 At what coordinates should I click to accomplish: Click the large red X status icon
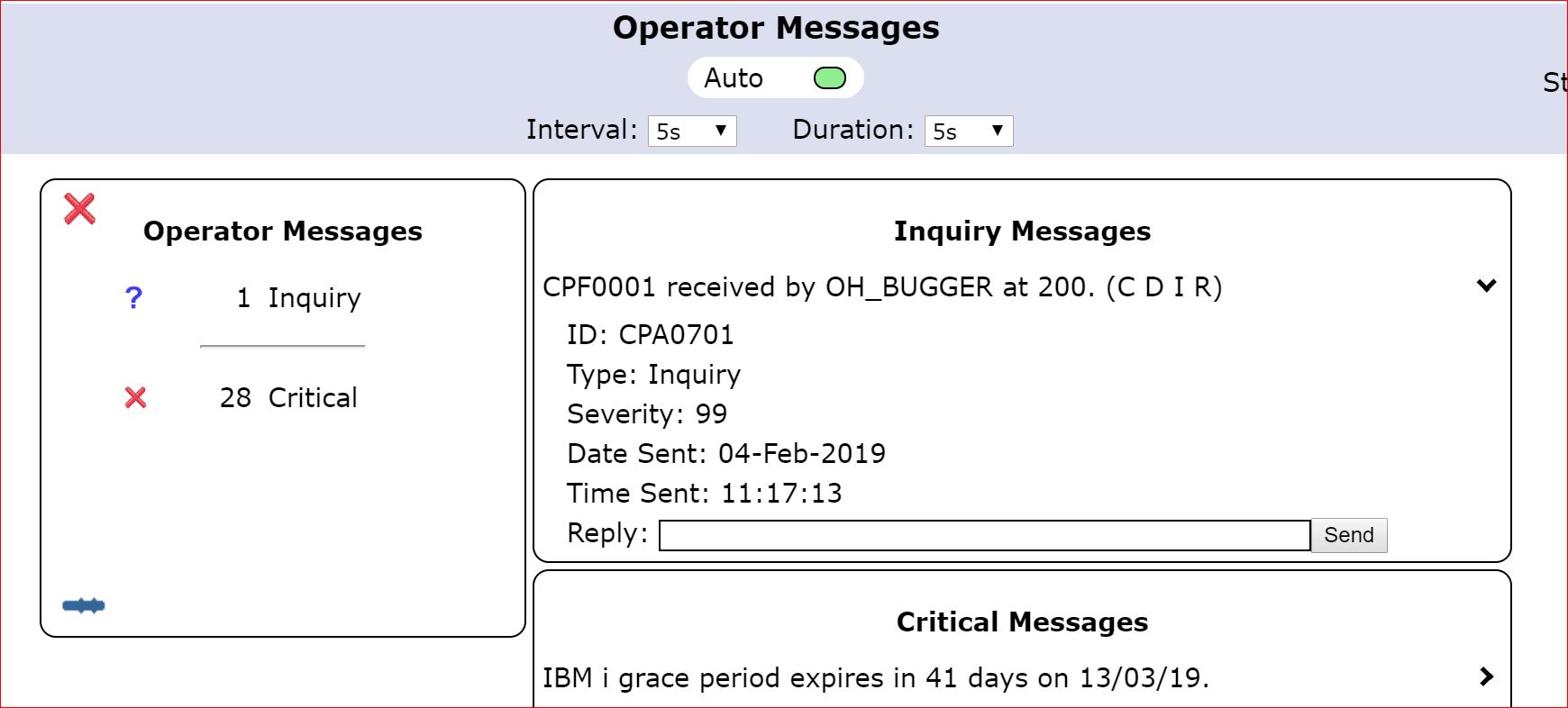[79, 209]
